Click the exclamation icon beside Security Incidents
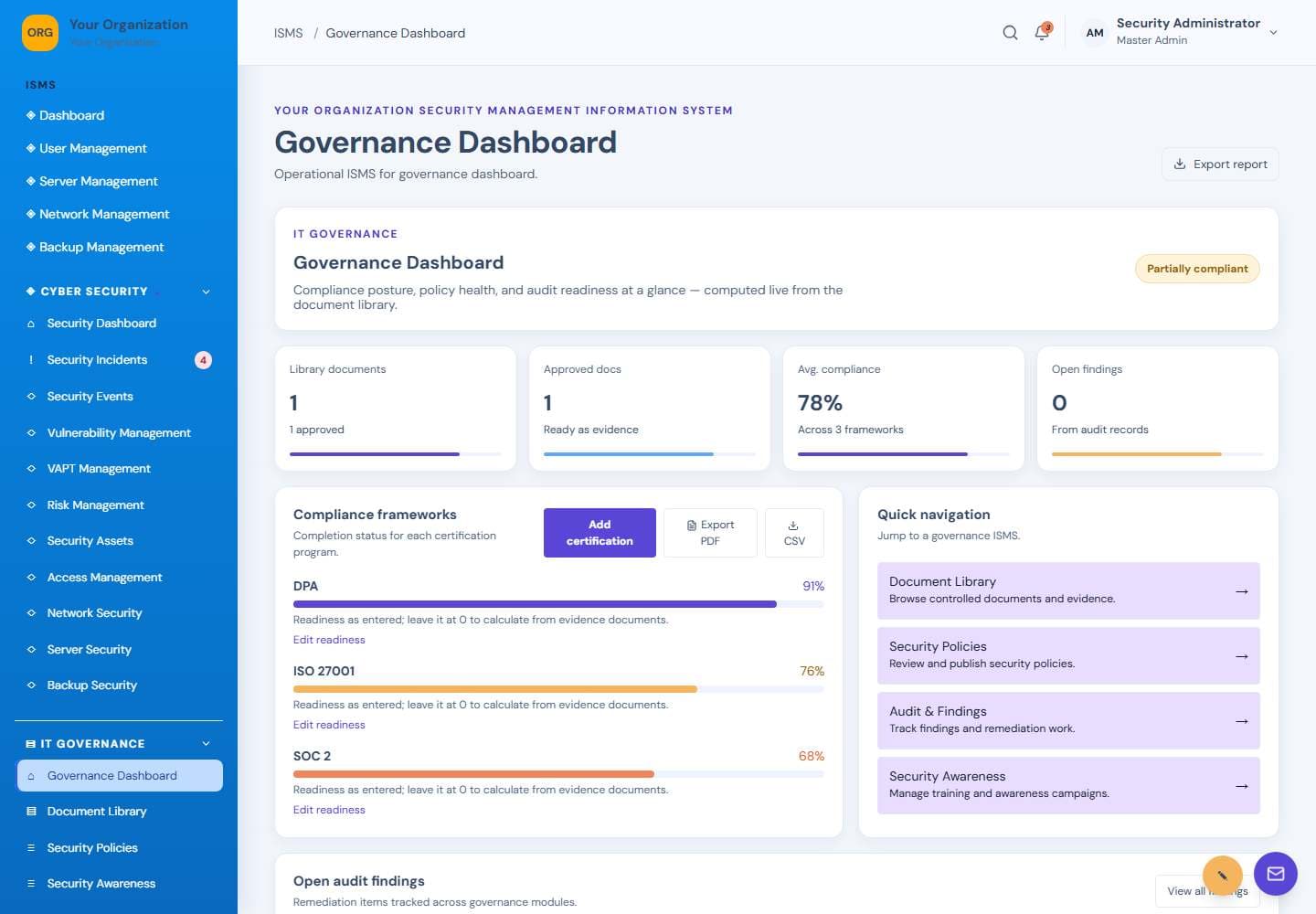Viewport: 1316px width, 914px height. 31,360
